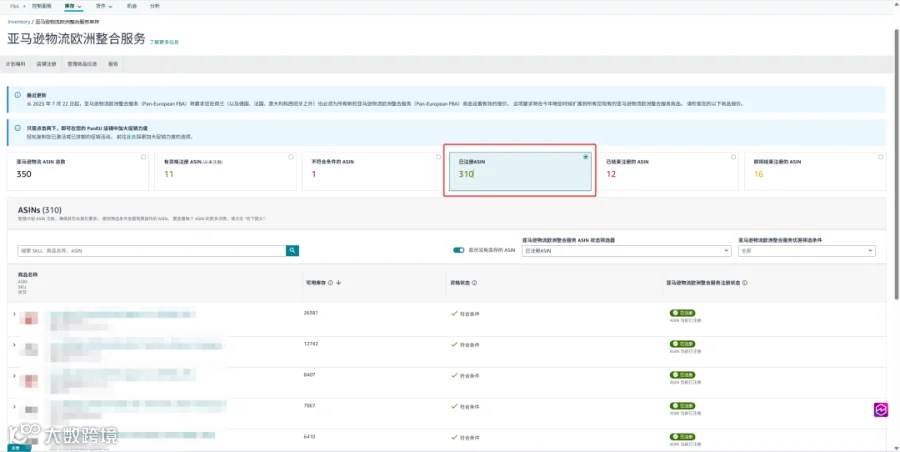Open product thumbnail in the 26381 row
This screenshot has width=900, height=452.
pyautogui.click(x=29, y=318)
